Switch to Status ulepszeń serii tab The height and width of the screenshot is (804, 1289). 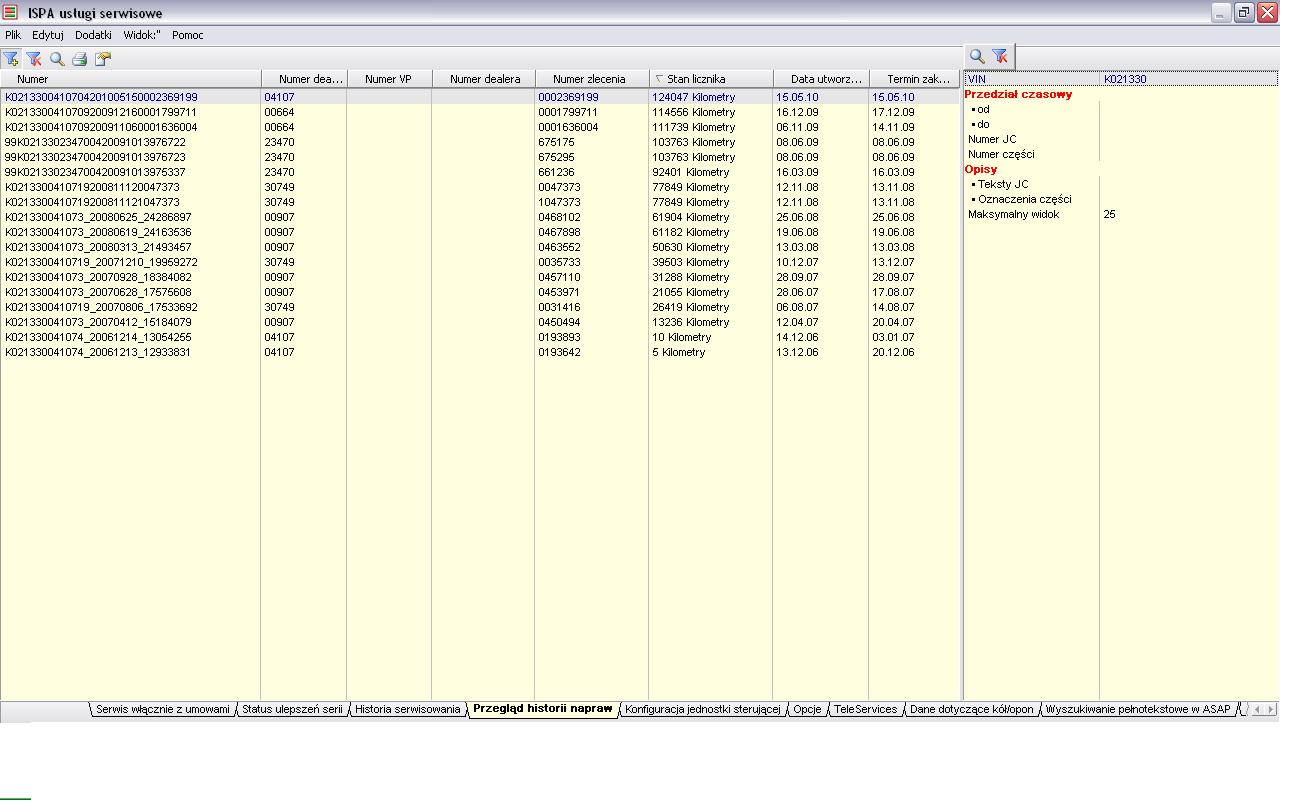tap(292, 709)
